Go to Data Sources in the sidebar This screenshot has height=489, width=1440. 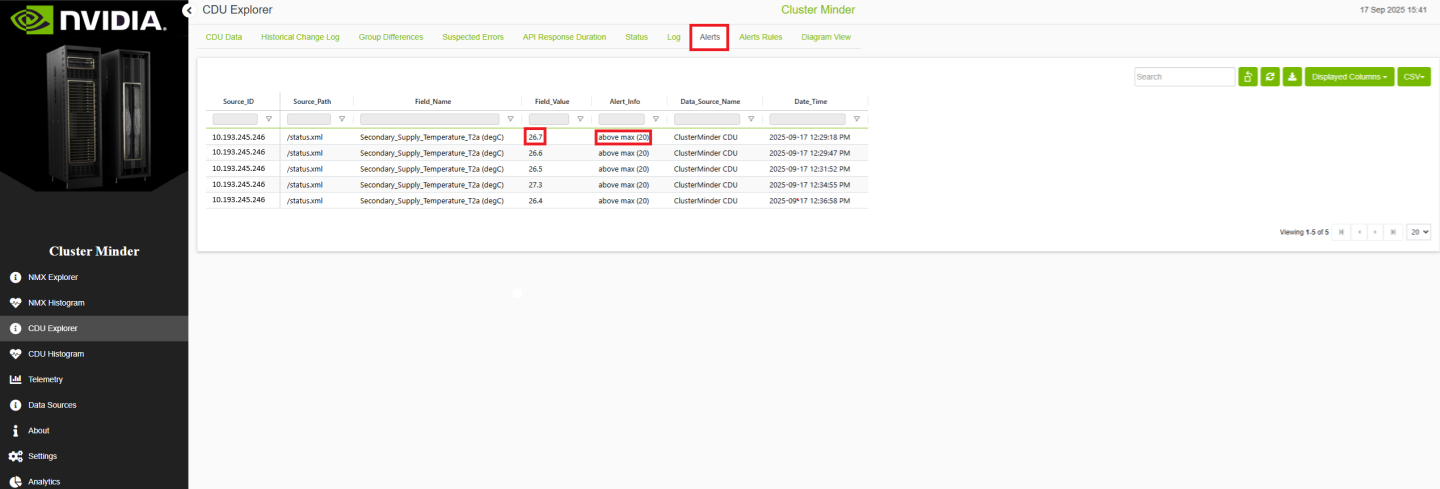(52, 405)
